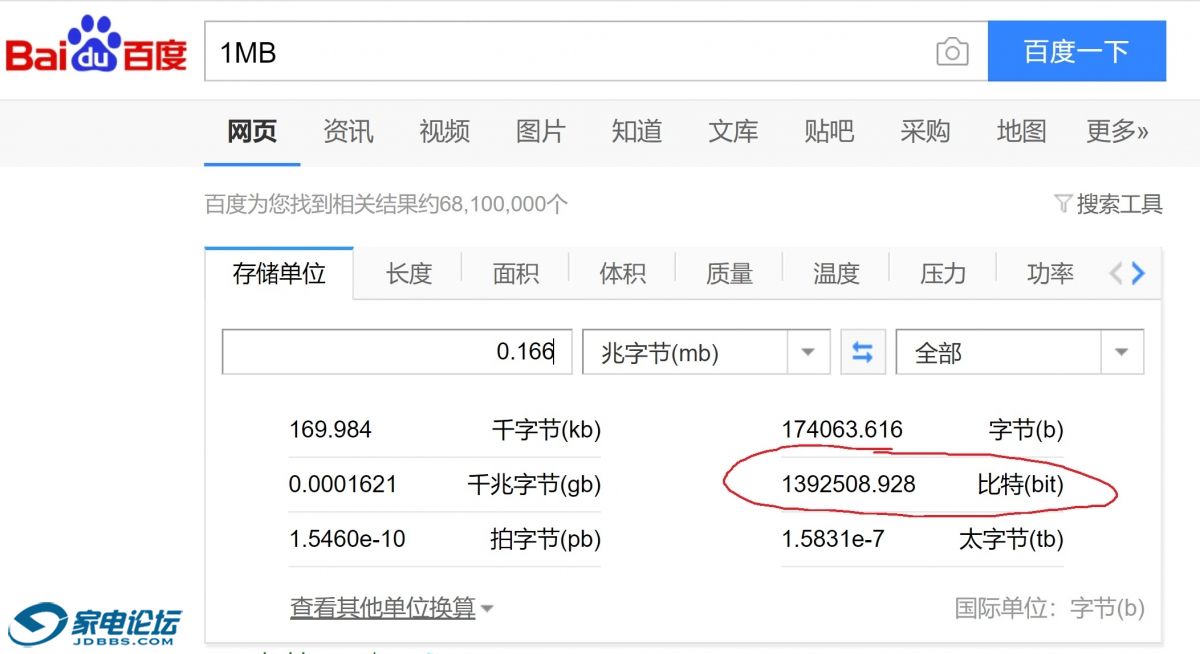Select the 温度 converter tab
The height and width of the screenshot is (654, 1200).
click(x=836, y=273)
